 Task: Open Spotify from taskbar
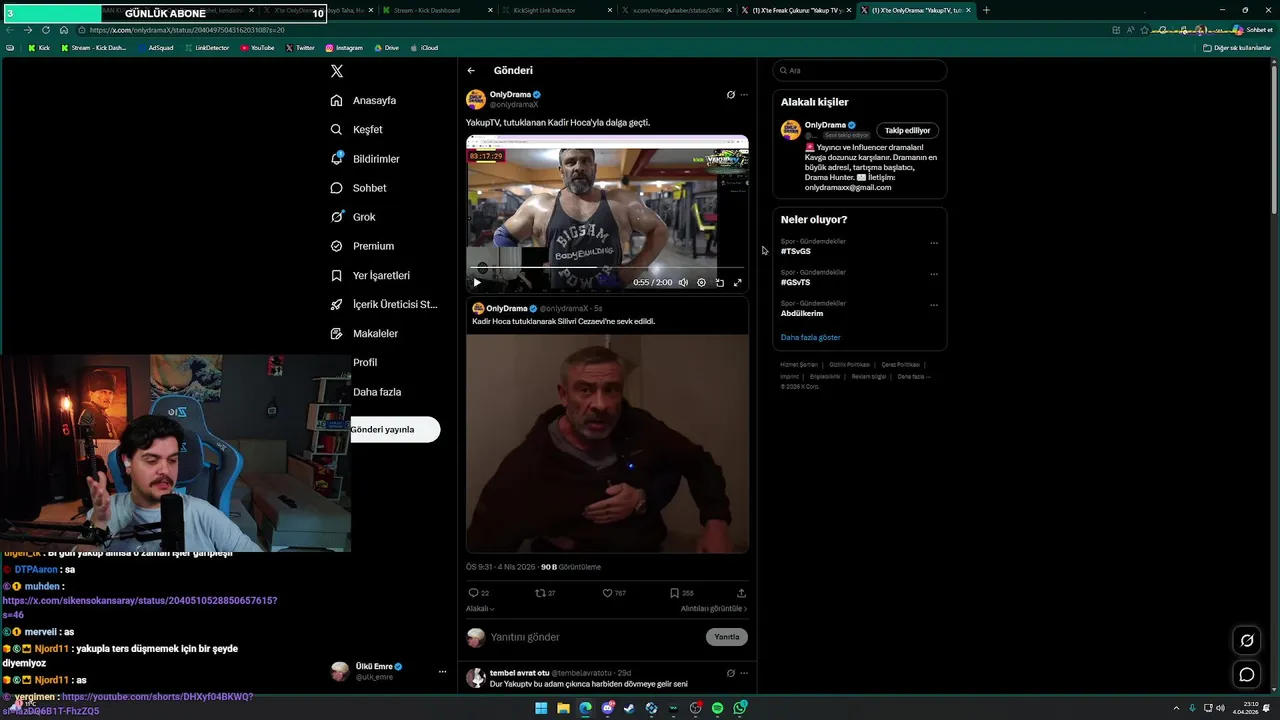717,708
